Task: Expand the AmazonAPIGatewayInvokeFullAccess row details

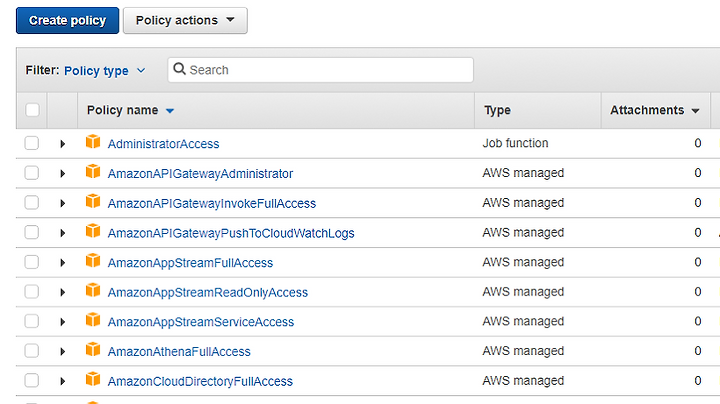Action: (63, 203)
